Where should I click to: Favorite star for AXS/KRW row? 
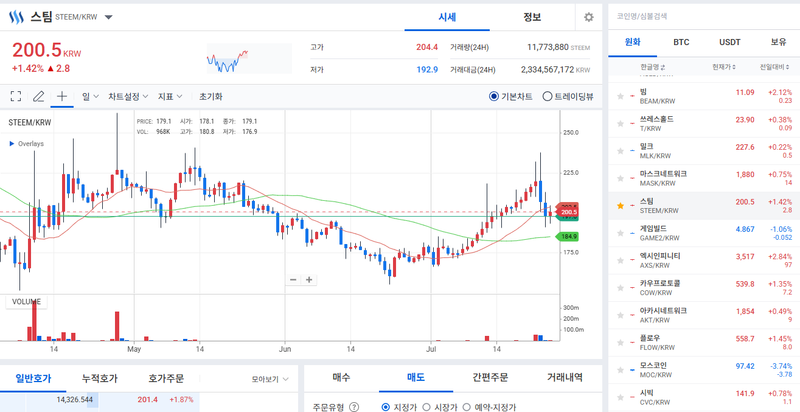(620, 261)
